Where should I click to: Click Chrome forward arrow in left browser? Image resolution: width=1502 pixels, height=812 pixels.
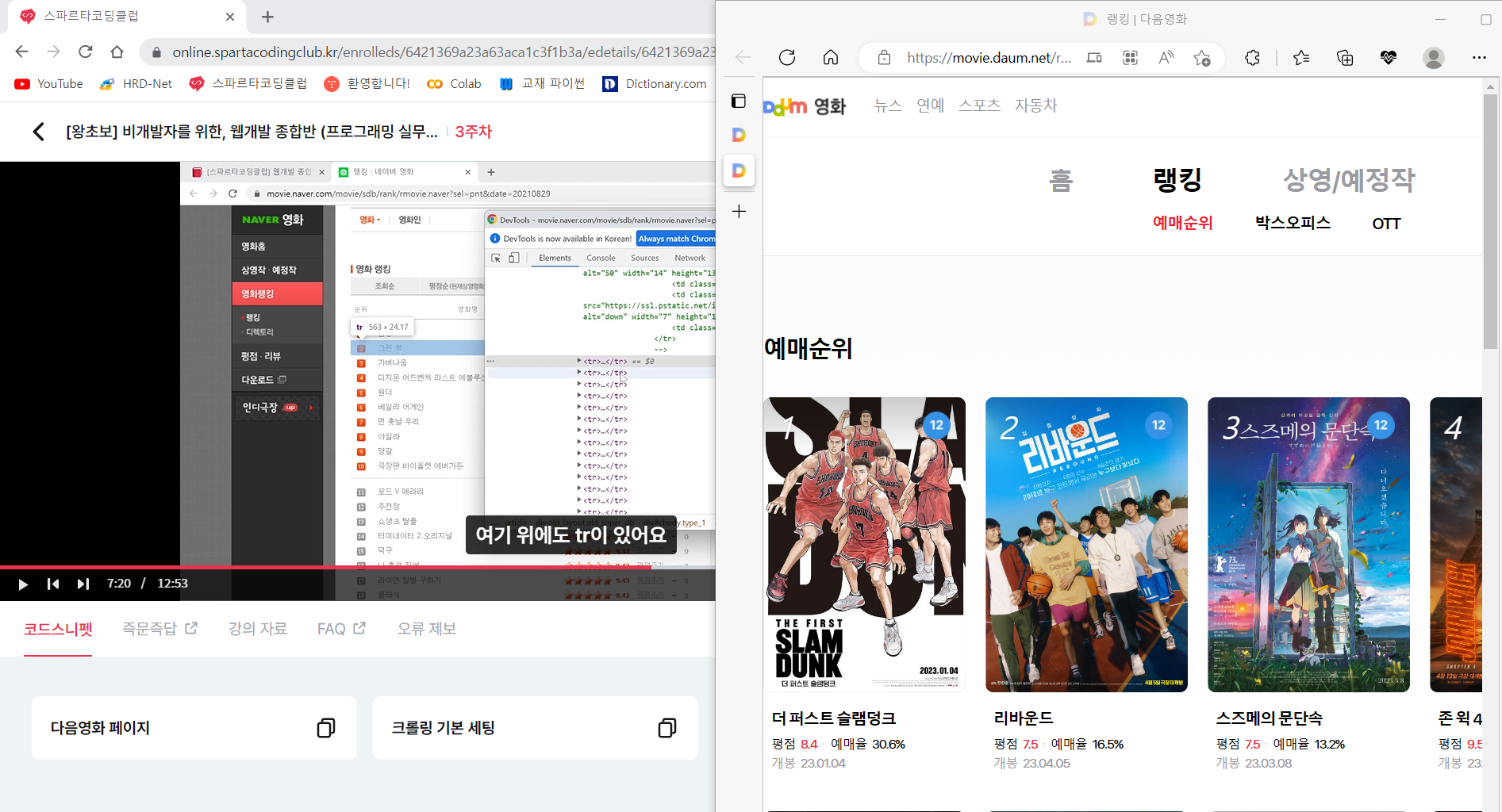(x=53, y=52)
